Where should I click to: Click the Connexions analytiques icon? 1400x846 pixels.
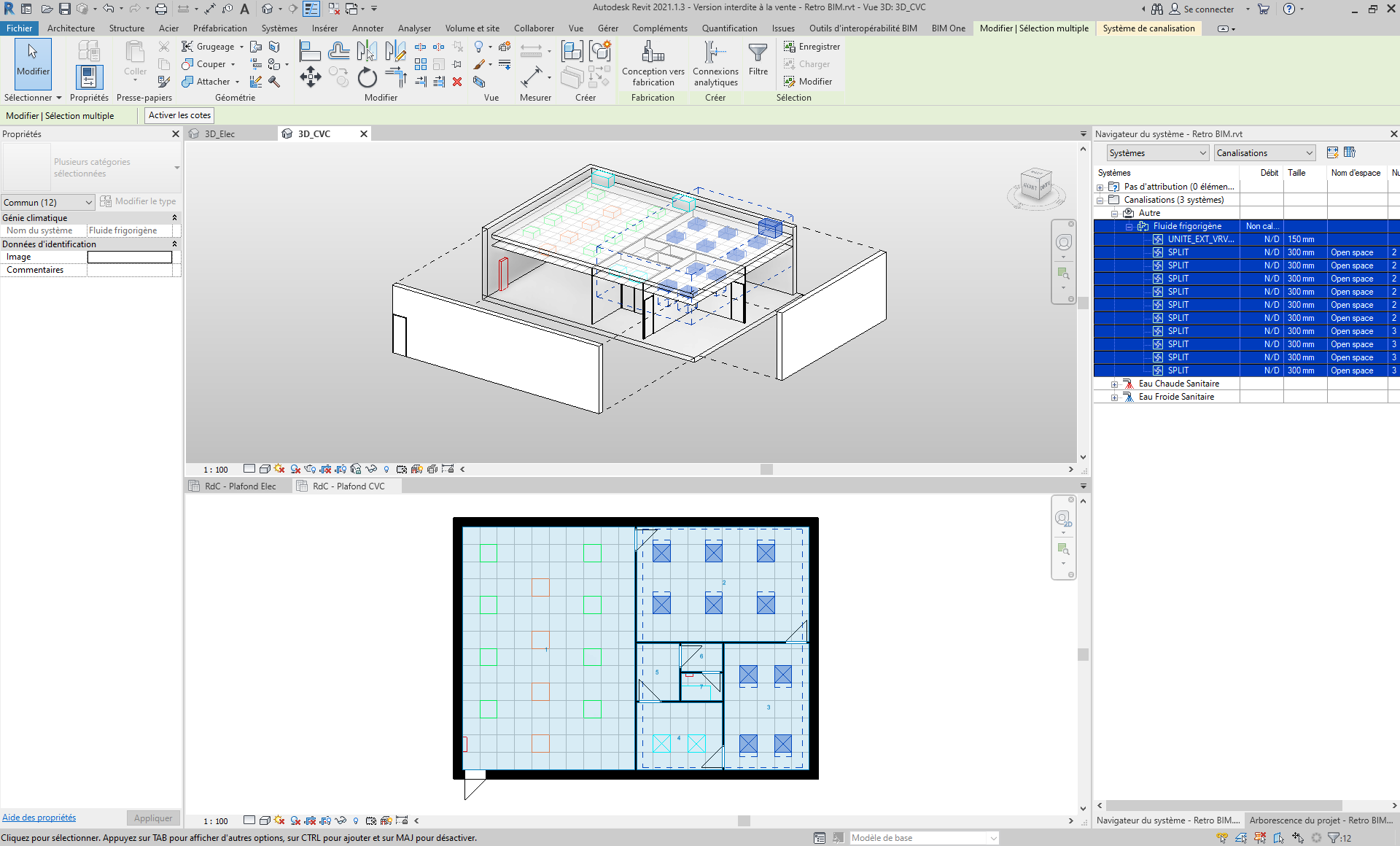(x=715, y=53)
